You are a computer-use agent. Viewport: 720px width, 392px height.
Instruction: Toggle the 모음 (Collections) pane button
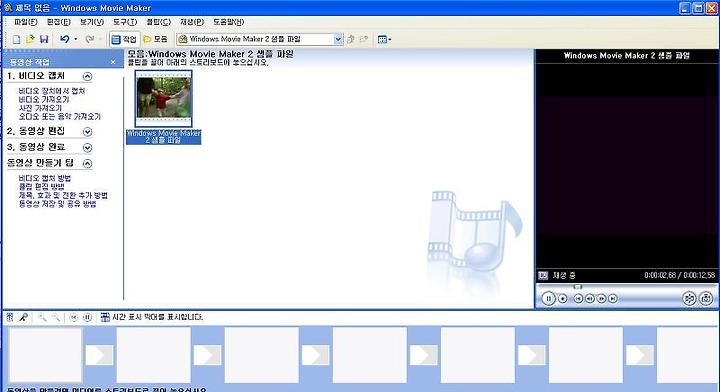click(155, 39)
